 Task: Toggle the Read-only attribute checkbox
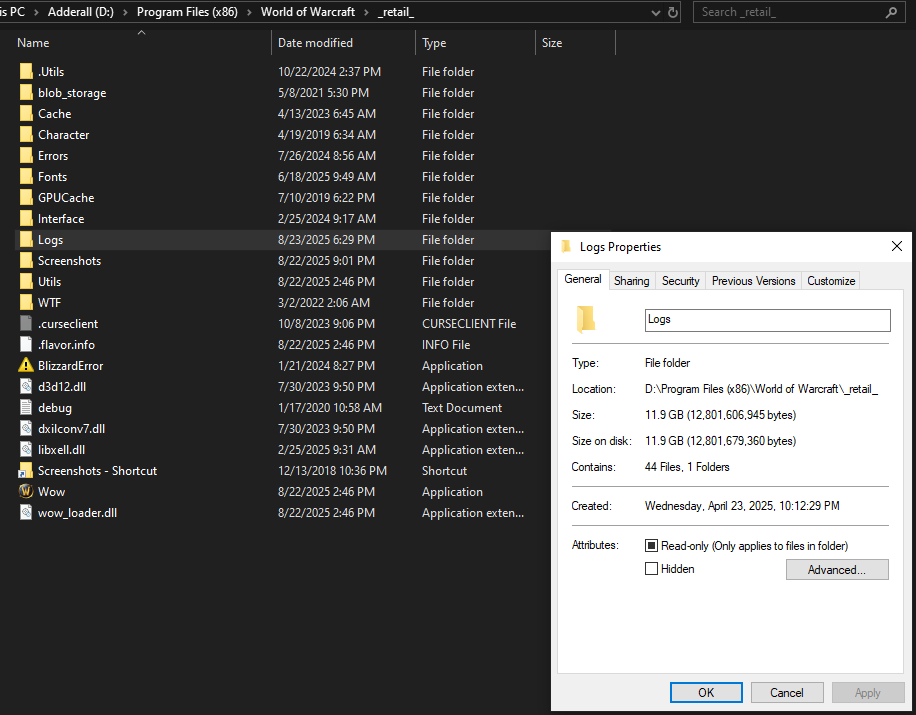[651, 546]
